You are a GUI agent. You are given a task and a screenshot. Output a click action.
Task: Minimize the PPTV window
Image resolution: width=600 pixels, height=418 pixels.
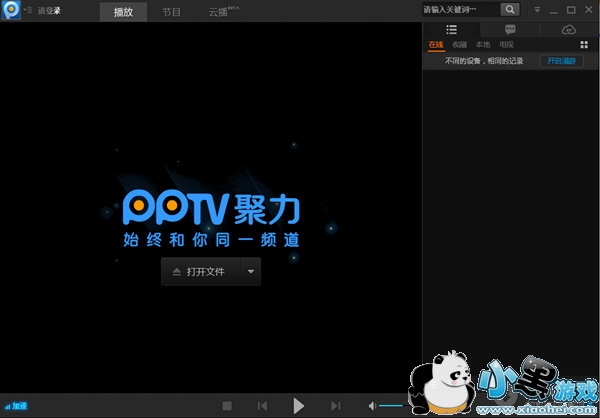pos(554,11)
